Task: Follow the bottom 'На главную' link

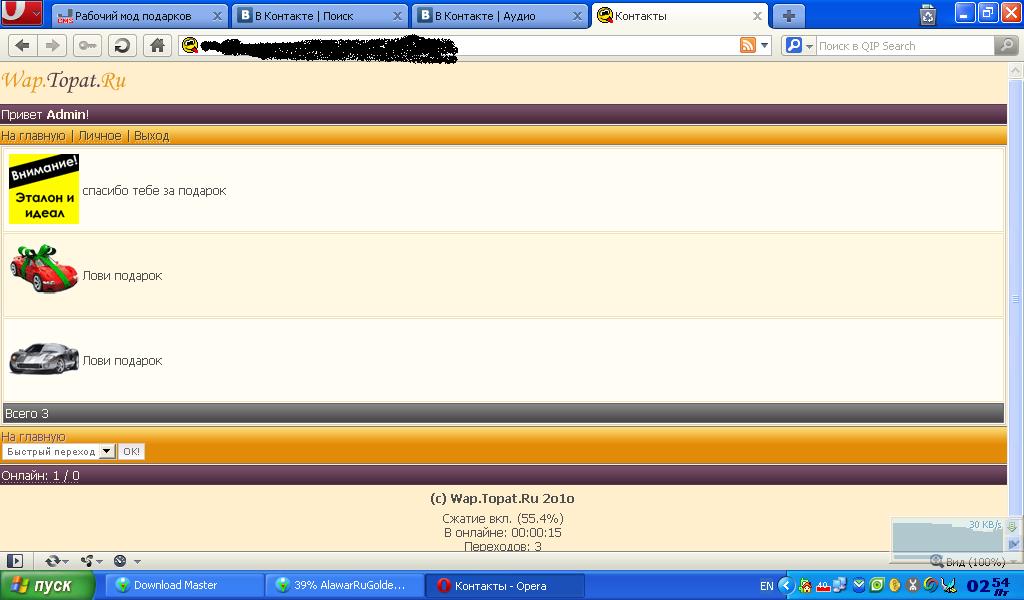Action: pos(33,437)
